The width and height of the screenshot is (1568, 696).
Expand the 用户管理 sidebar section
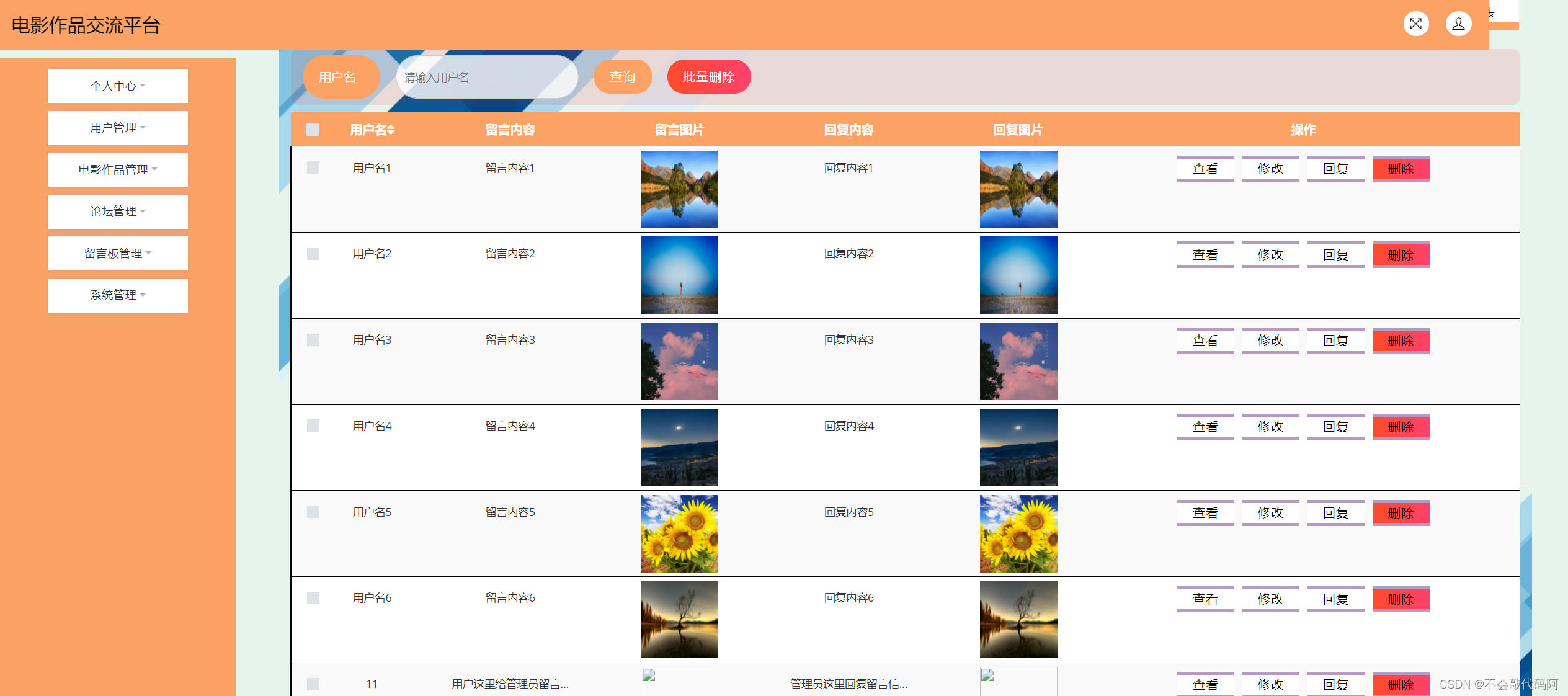(117, 128)
